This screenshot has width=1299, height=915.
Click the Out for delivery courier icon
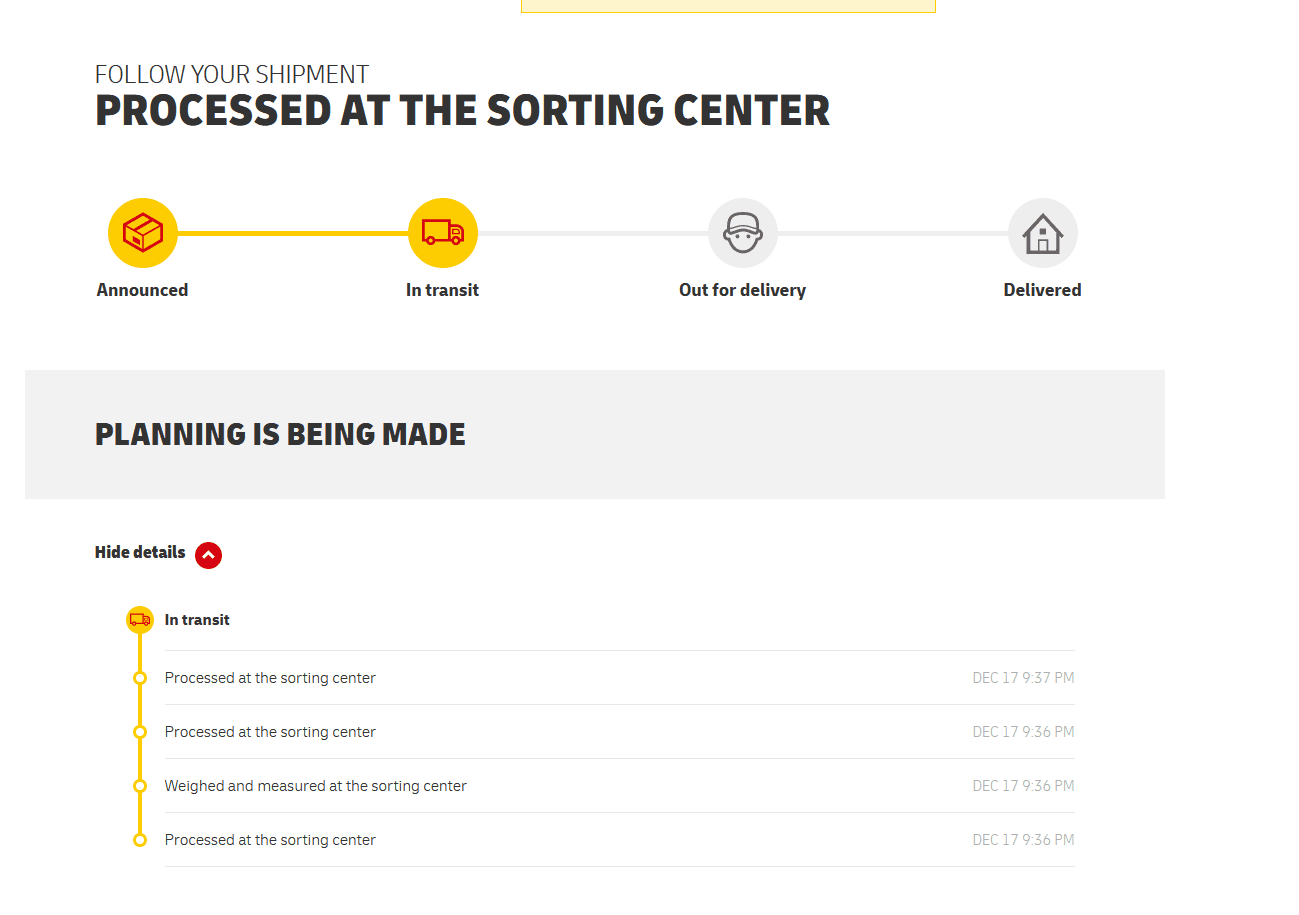click(x=743, y=233)
